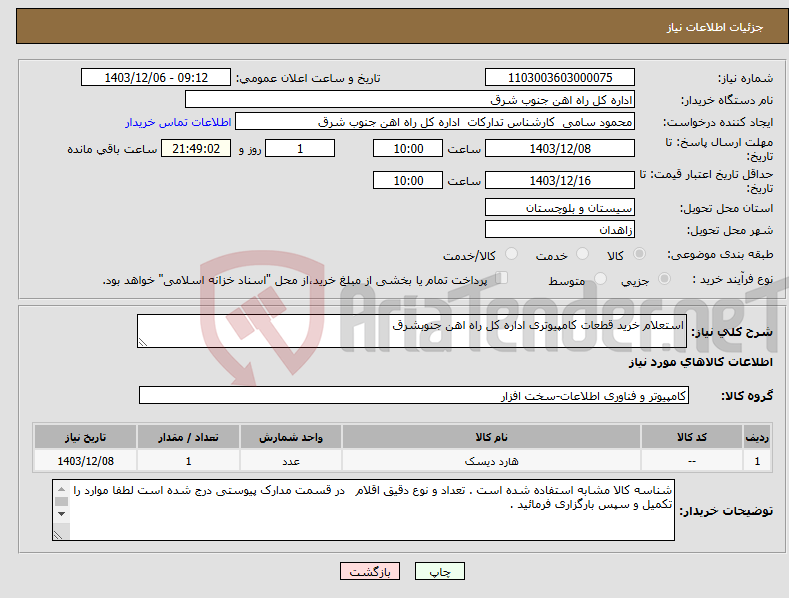Click scroll down arrow in buyer notes

[x=61, y=514]
